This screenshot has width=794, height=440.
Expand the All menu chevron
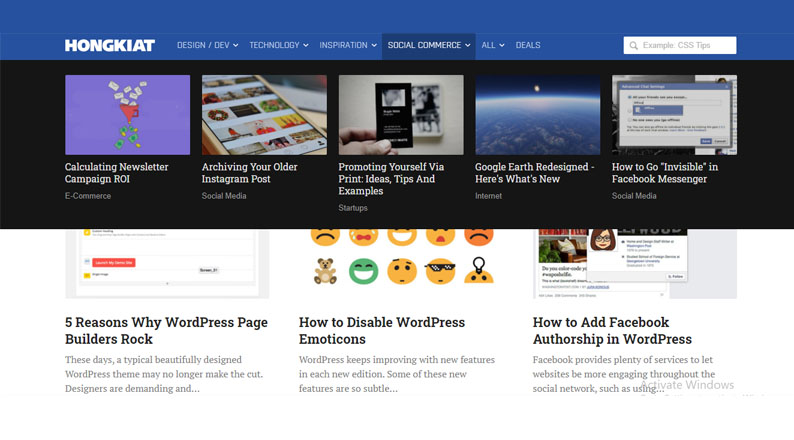pos(502,46)
